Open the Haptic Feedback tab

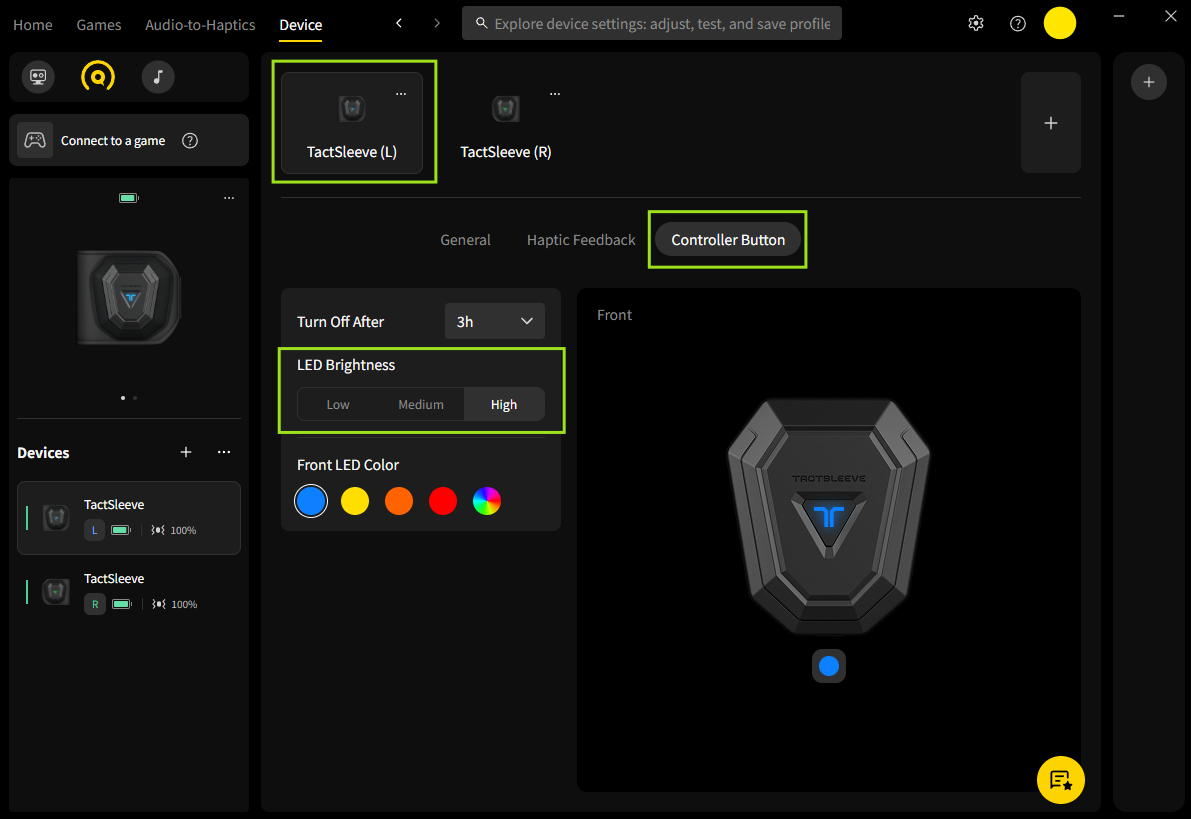pos(581,240)
